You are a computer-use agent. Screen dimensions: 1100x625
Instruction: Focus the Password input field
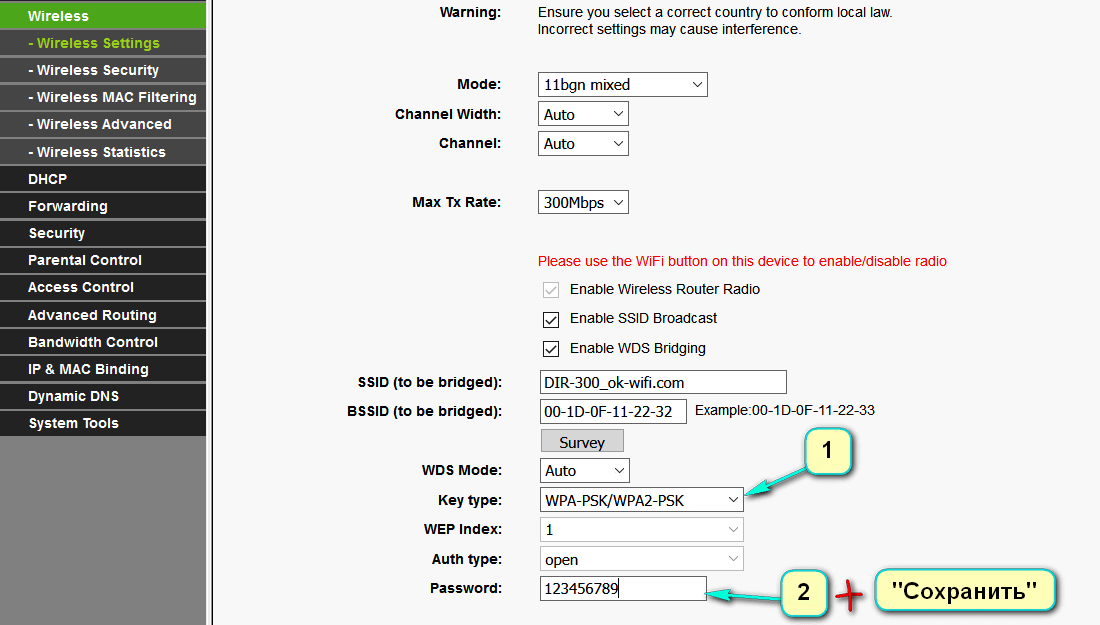pos(623,589)
